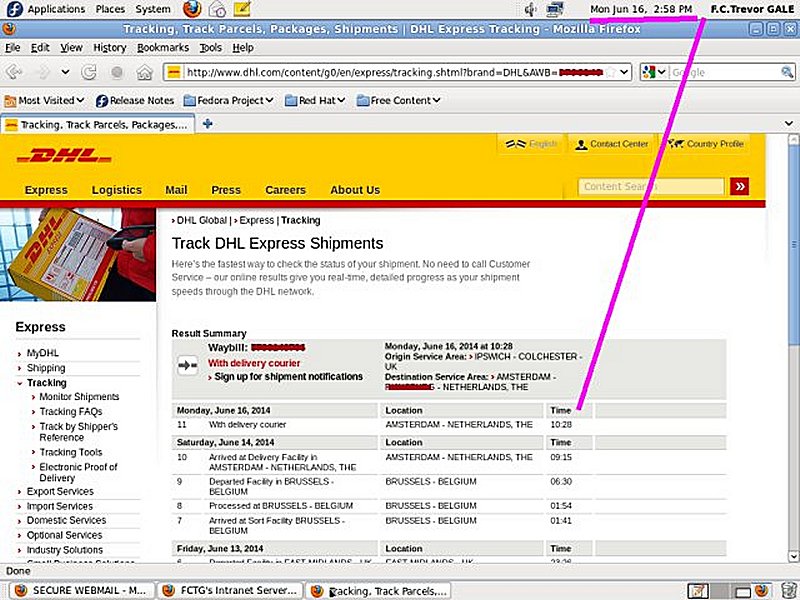Screen dimensions: 800x600
Task: Open the Places menu in the top panel
Action: [110, 9]
